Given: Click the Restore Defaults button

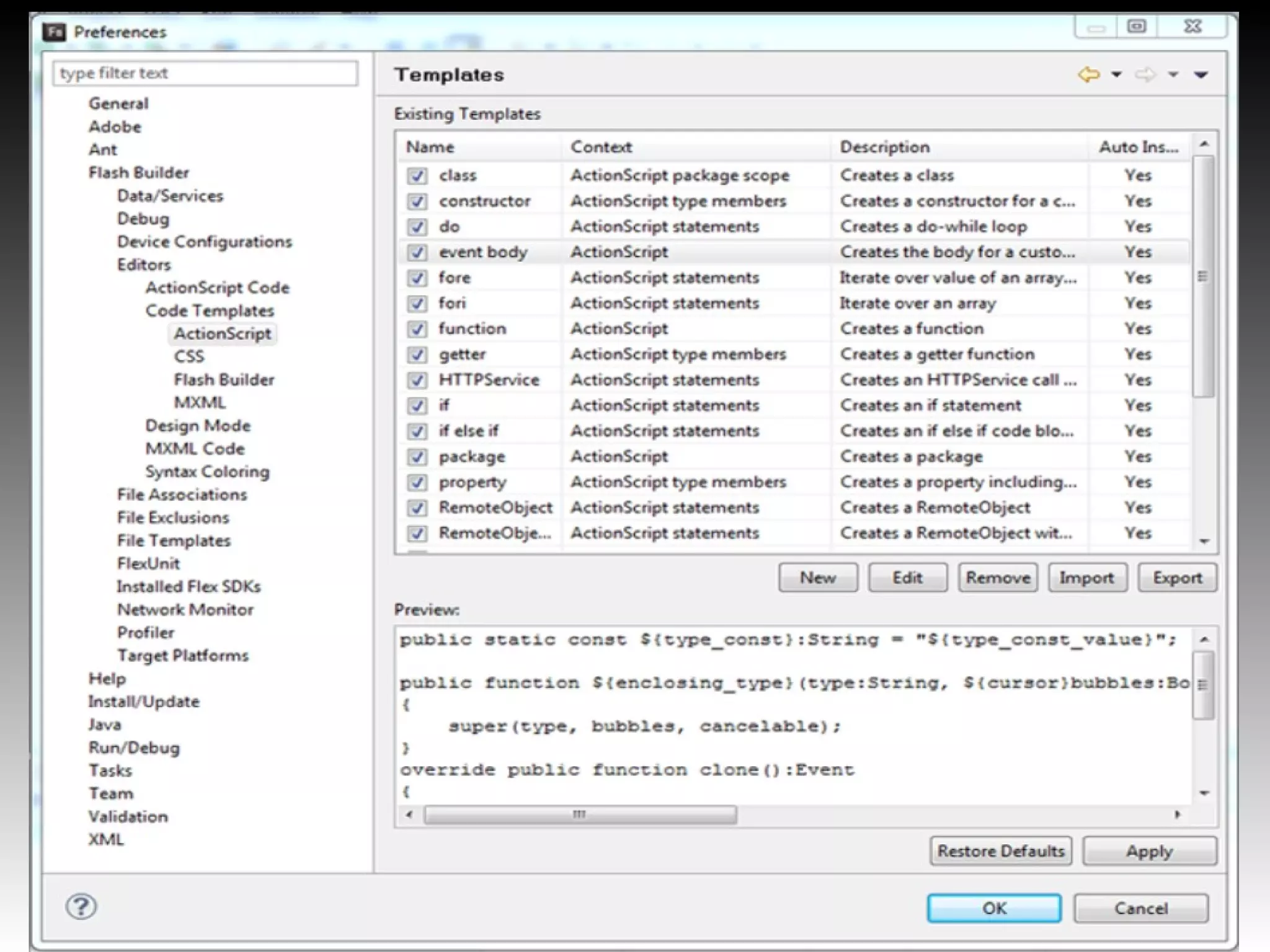Looking at the screenshot, I should (x=1000, y=851).
